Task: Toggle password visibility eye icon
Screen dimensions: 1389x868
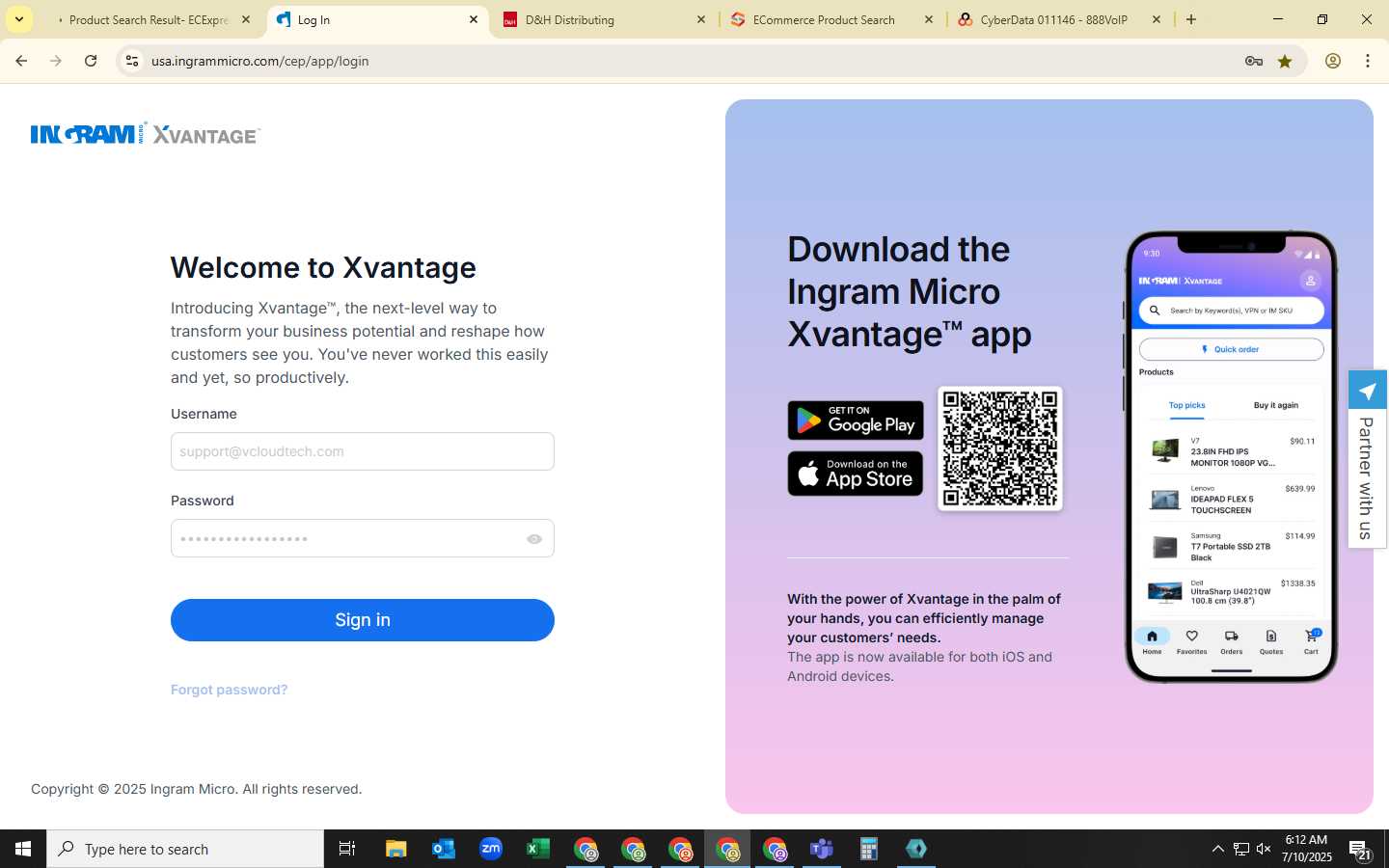Action: point(534,539)
